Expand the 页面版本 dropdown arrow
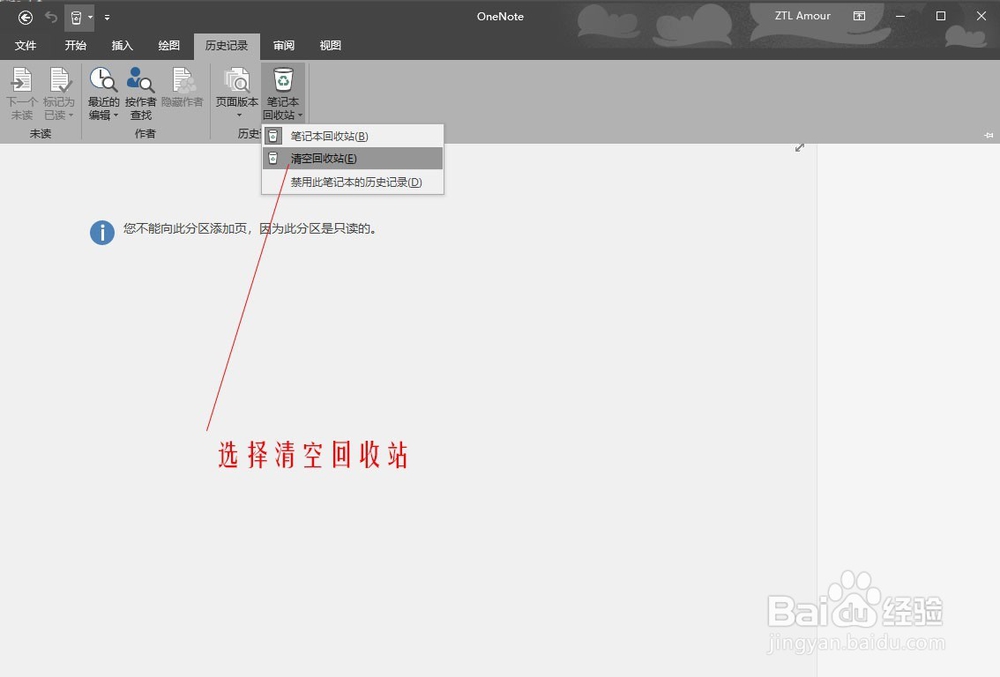The width and height of the screenshot is (1000, 677). click(x=239, y=115)
